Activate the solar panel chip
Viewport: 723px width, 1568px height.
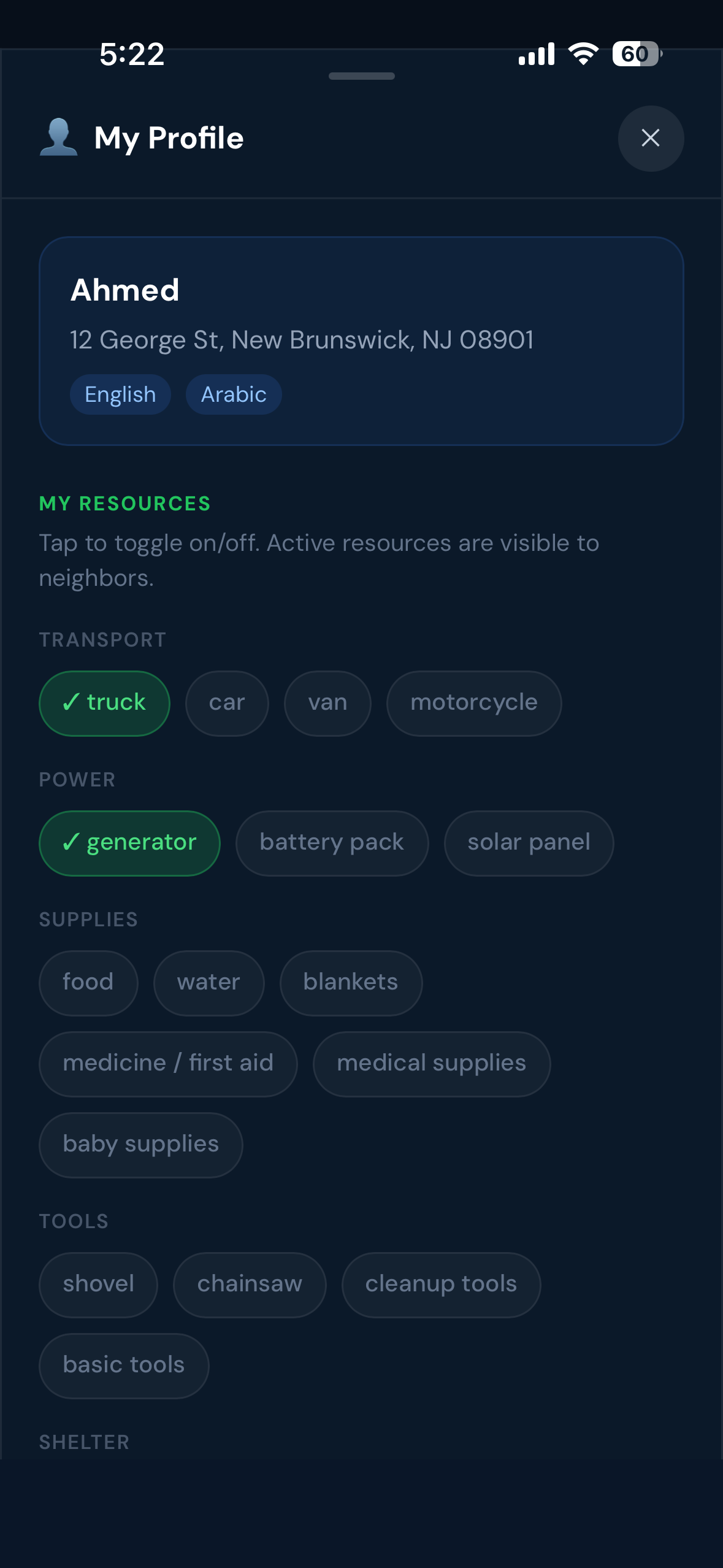pos(529,843)
